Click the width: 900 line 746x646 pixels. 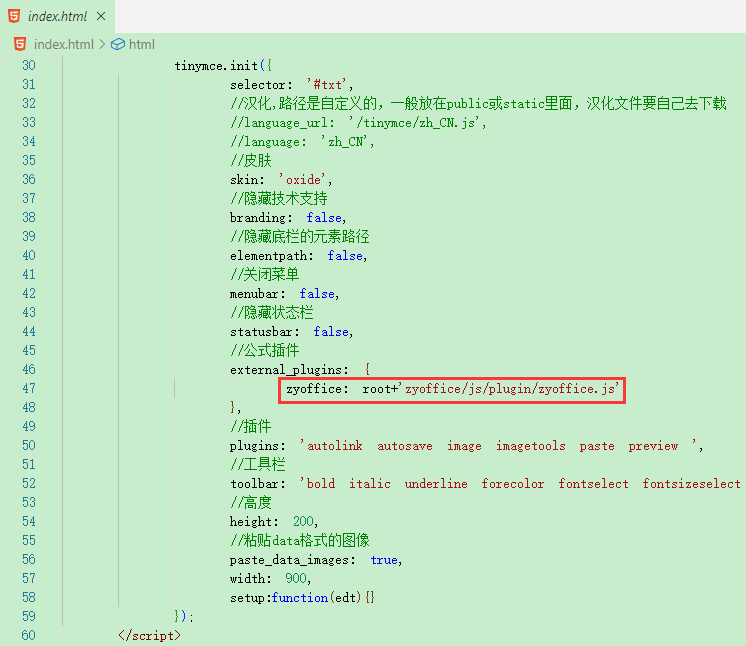[x=270, y=579]
